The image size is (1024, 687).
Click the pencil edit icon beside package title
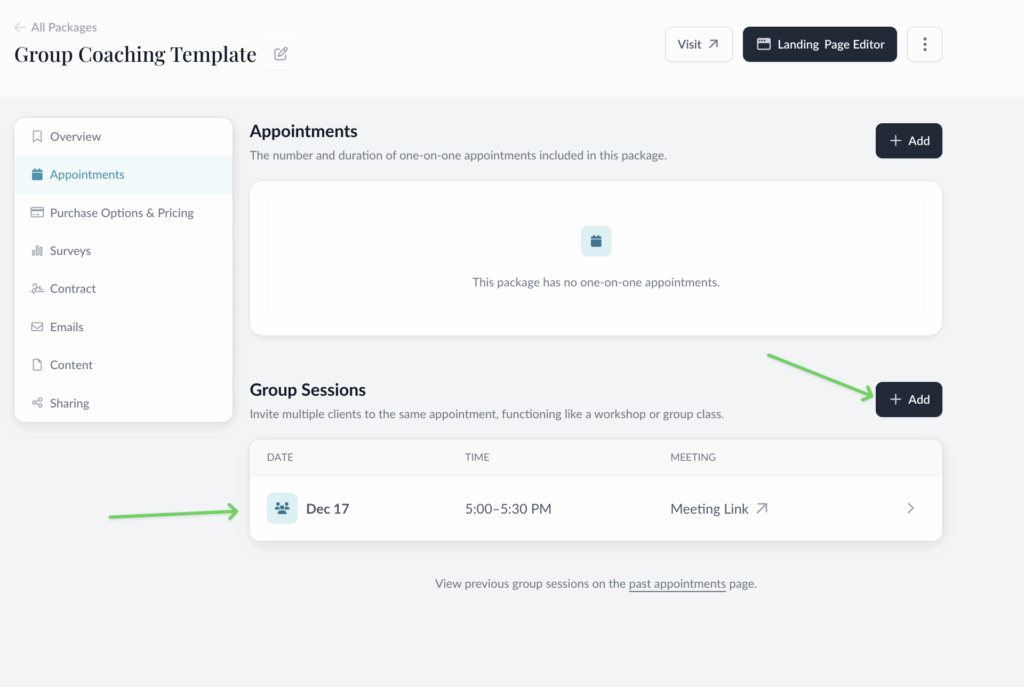(x=281, y=54)
